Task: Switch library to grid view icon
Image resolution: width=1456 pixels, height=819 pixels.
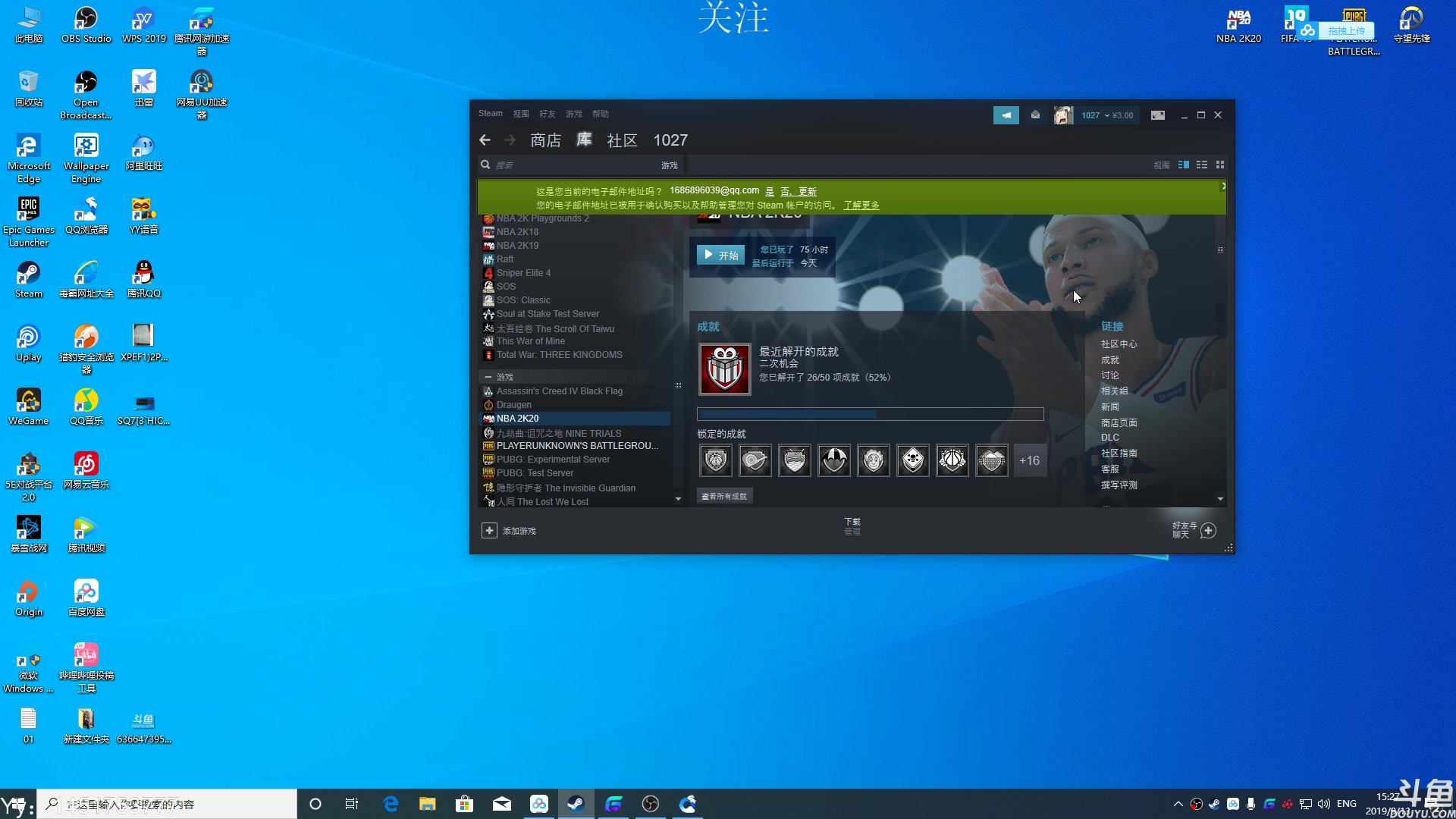Action: point(1220,165)
